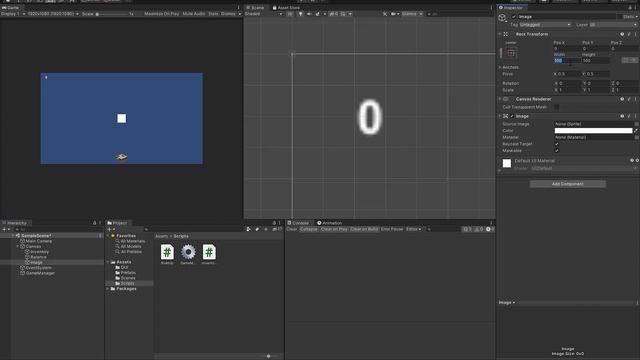Open the Layer dropdown

click(x=613, y=25)
